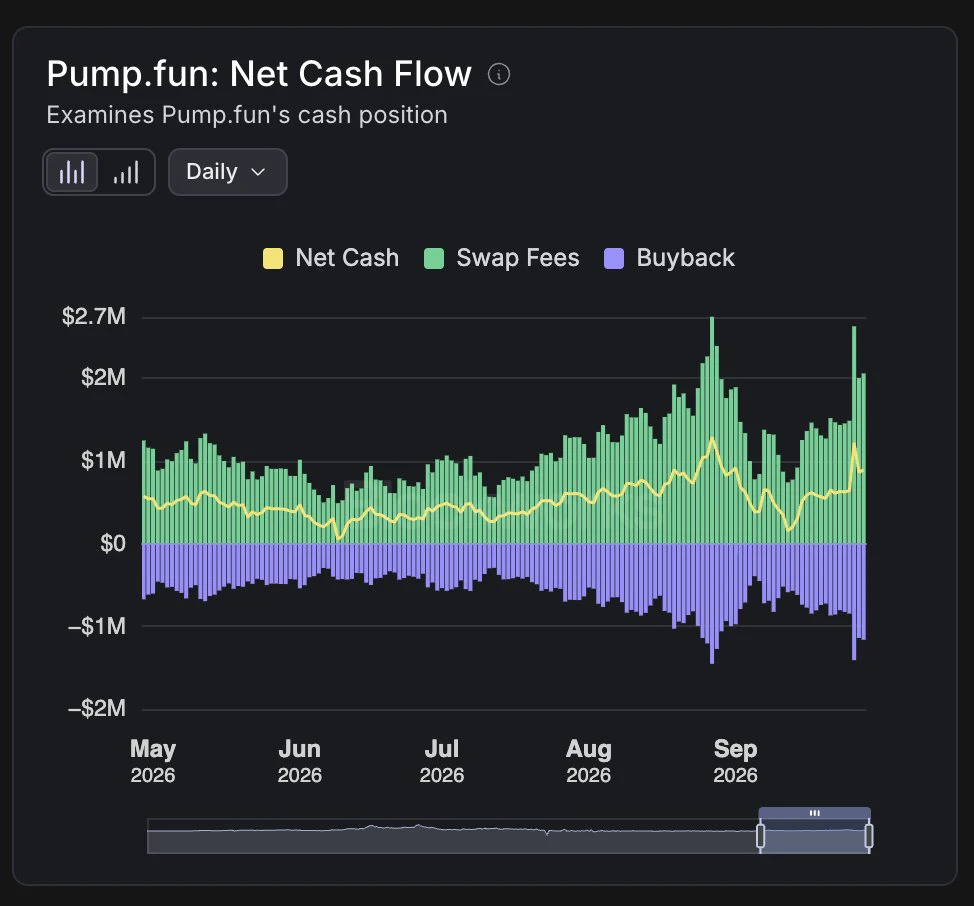Switch to the cumulative bar chart view icon

pos(125,172)
